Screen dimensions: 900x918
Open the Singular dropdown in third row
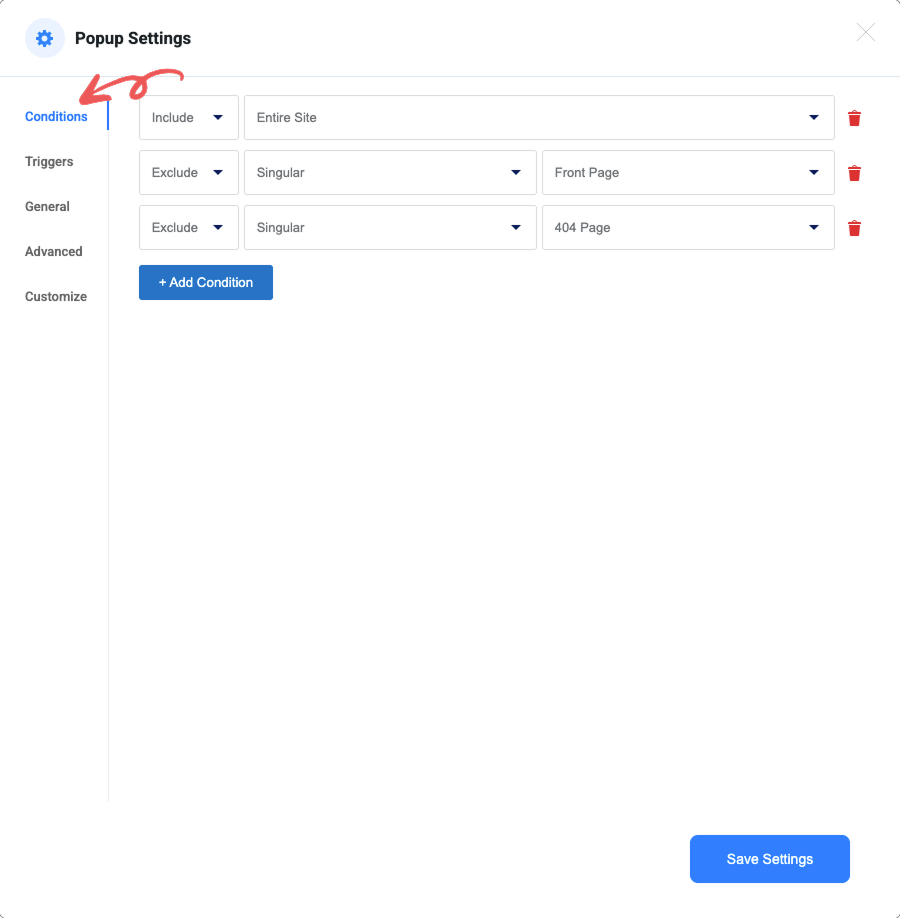(x=389, y=228)
